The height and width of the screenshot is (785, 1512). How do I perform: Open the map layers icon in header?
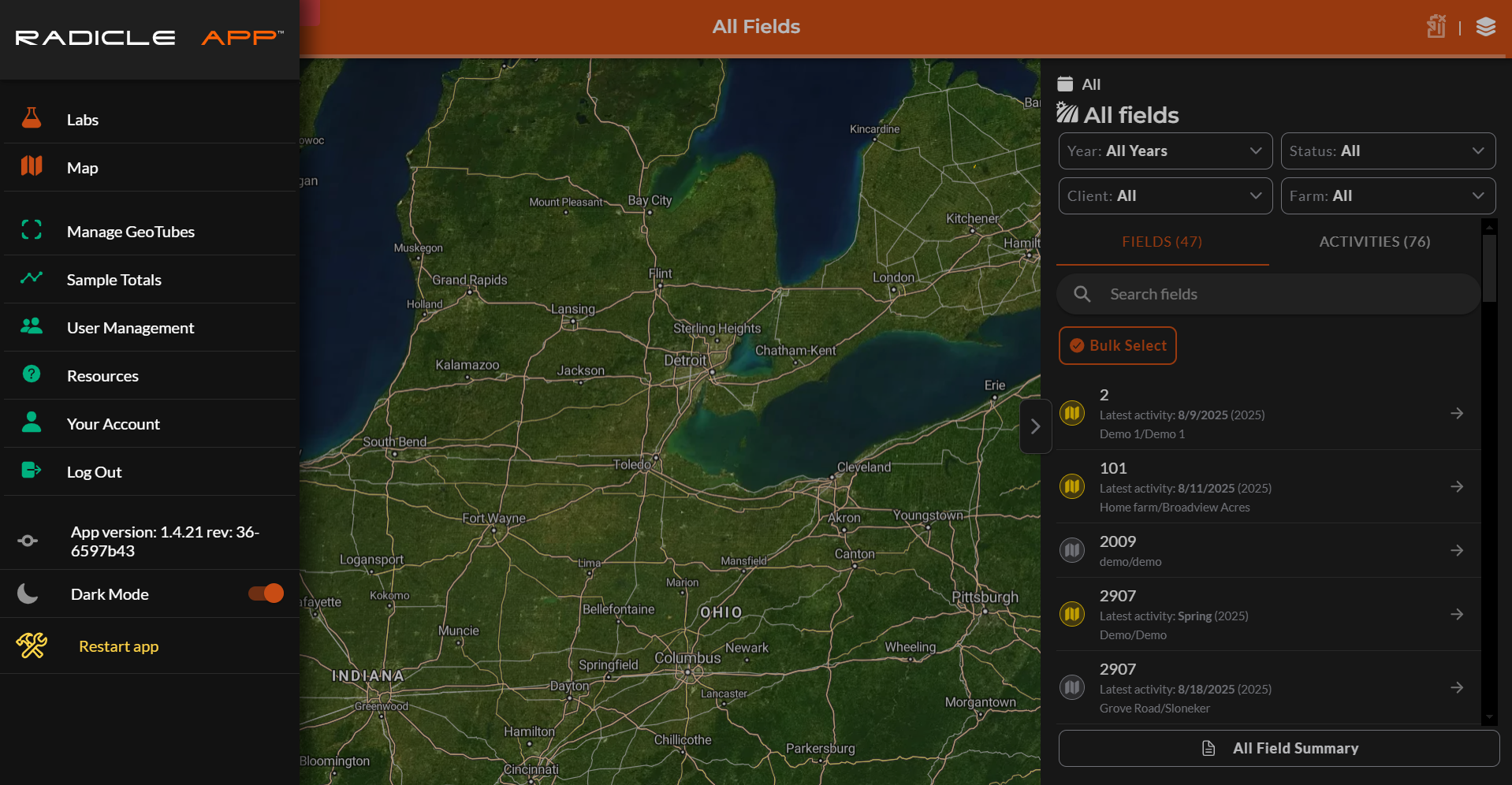(x=1486, y=27)
